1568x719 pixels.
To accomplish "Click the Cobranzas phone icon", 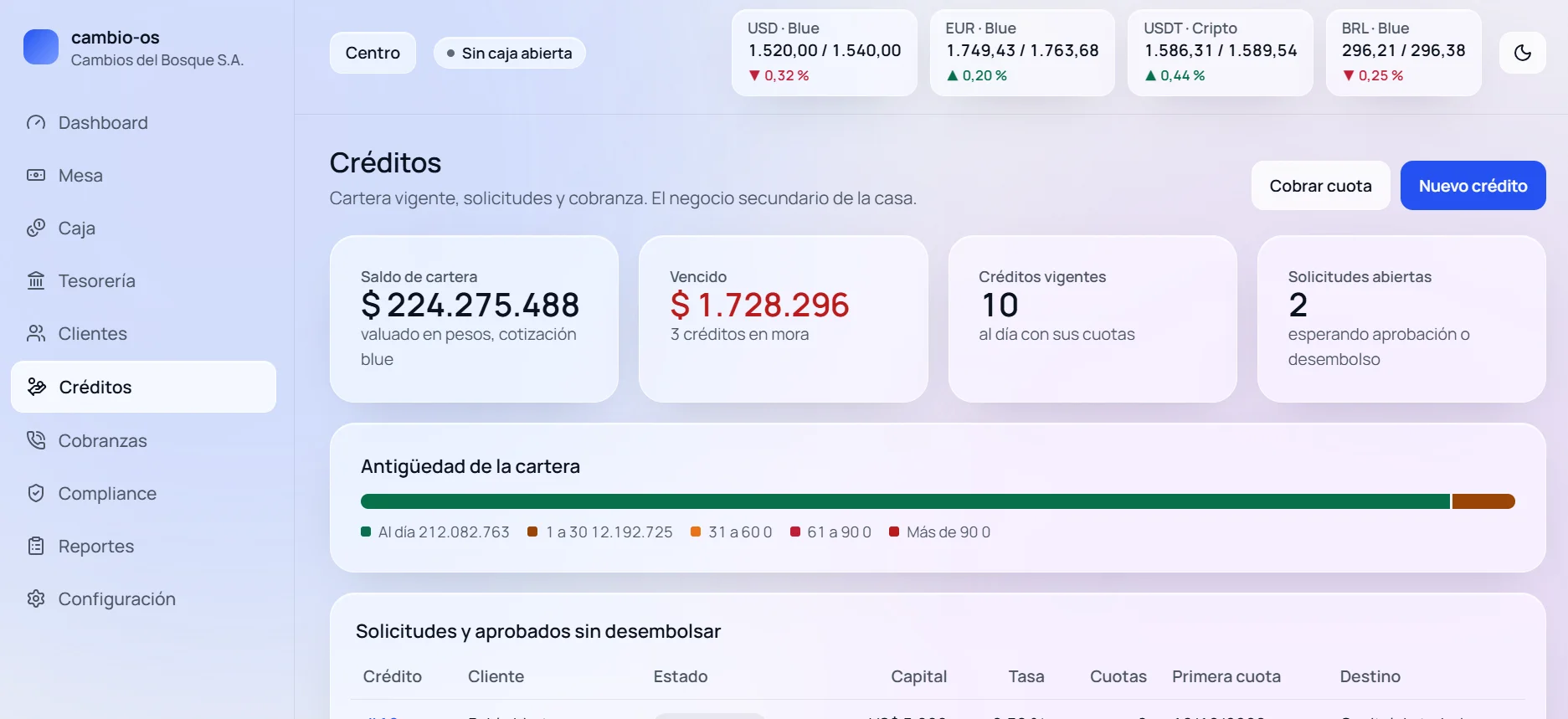I will [36, 440].
